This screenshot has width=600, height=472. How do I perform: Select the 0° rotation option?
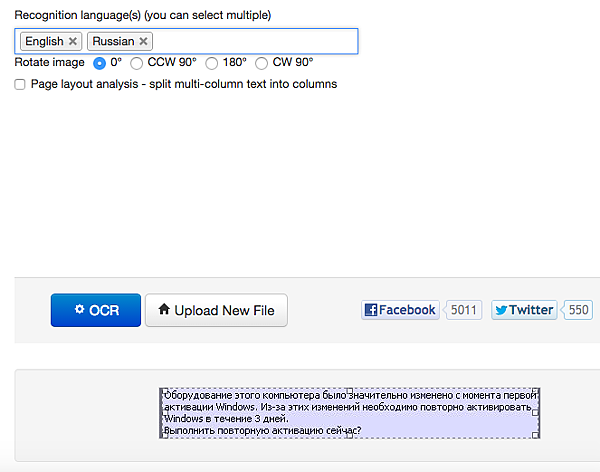tap(99, 63)
